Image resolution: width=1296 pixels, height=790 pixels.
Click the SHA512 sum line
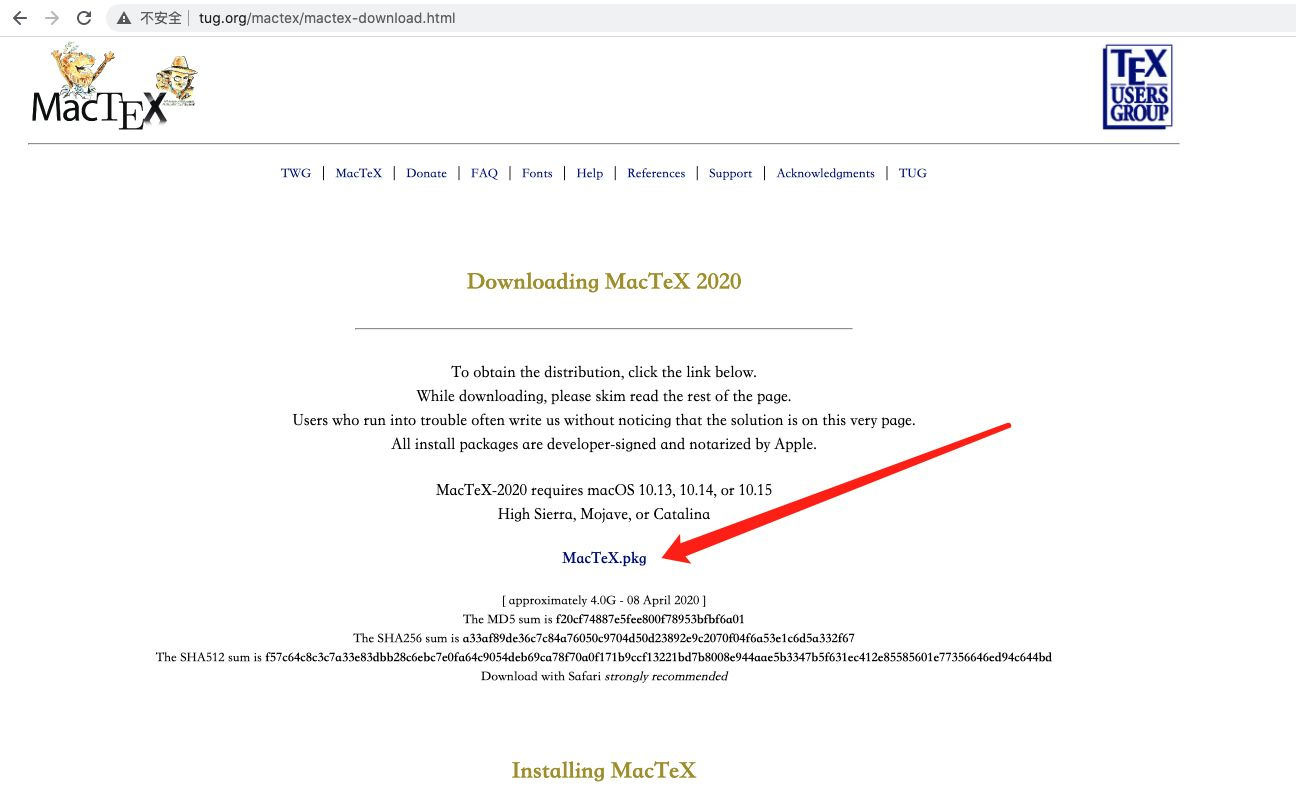coord(604,657)
